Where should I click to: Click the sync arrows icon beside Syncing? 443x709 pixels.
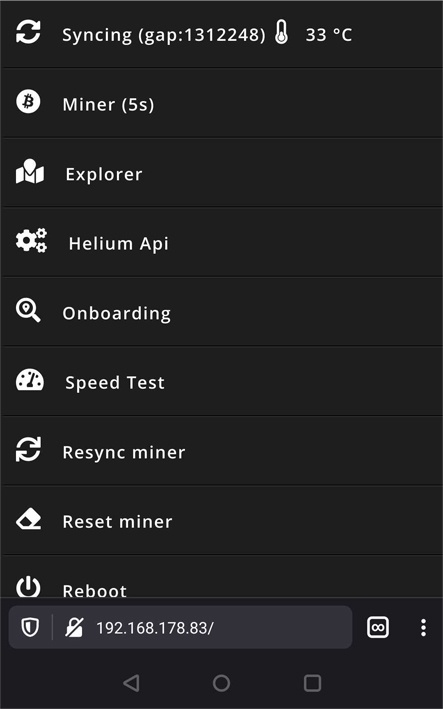(28, 33)
